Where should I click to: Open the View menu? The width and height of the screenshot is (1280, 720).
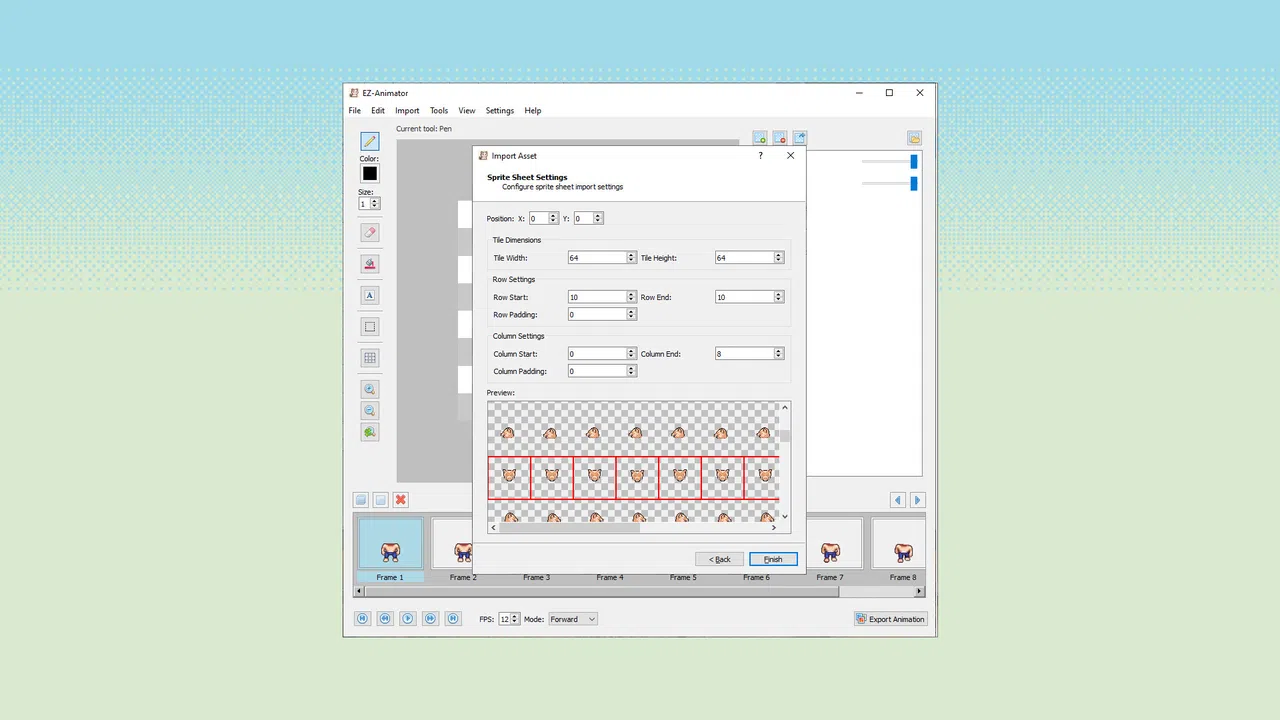(x=467, y=111)
